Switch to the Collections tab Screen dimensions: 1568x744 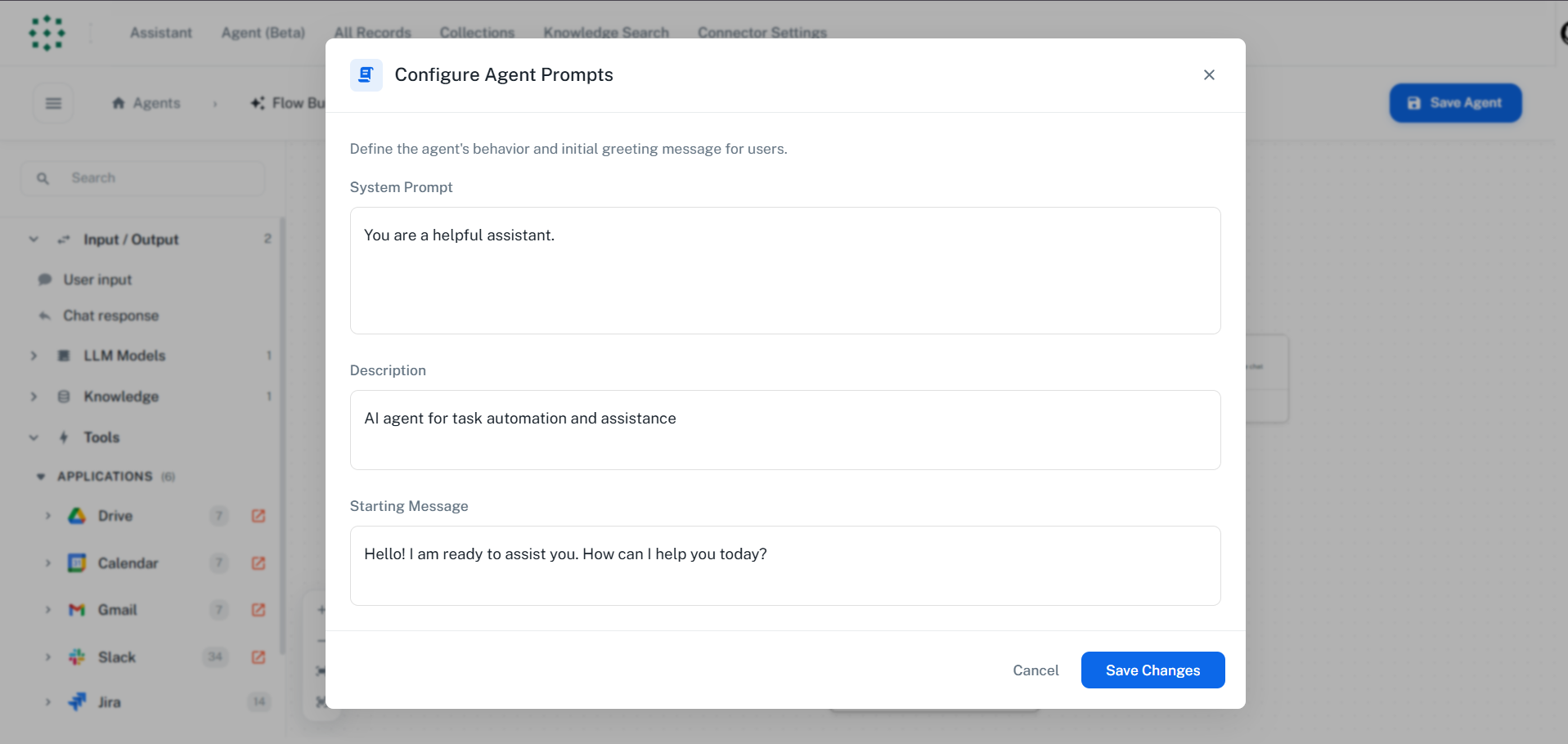point(477,32)
